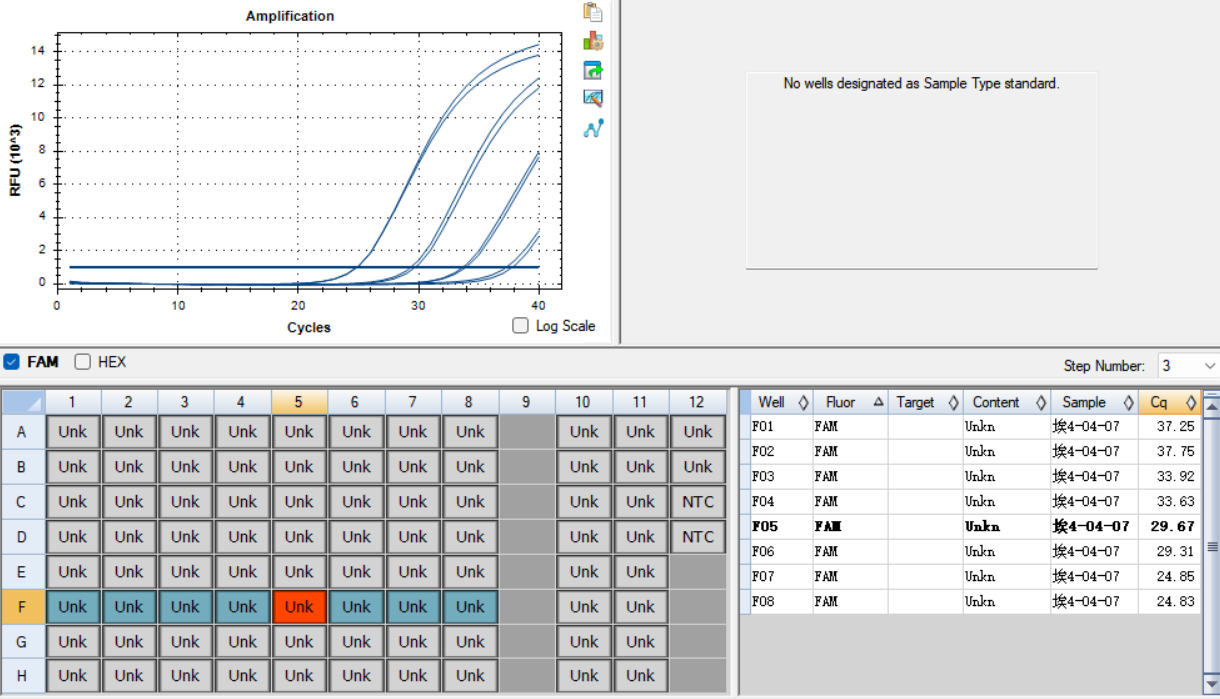Viewport: 1220px width, 699px height.
Task: Select Unk well A12
Action: [698, 432]
